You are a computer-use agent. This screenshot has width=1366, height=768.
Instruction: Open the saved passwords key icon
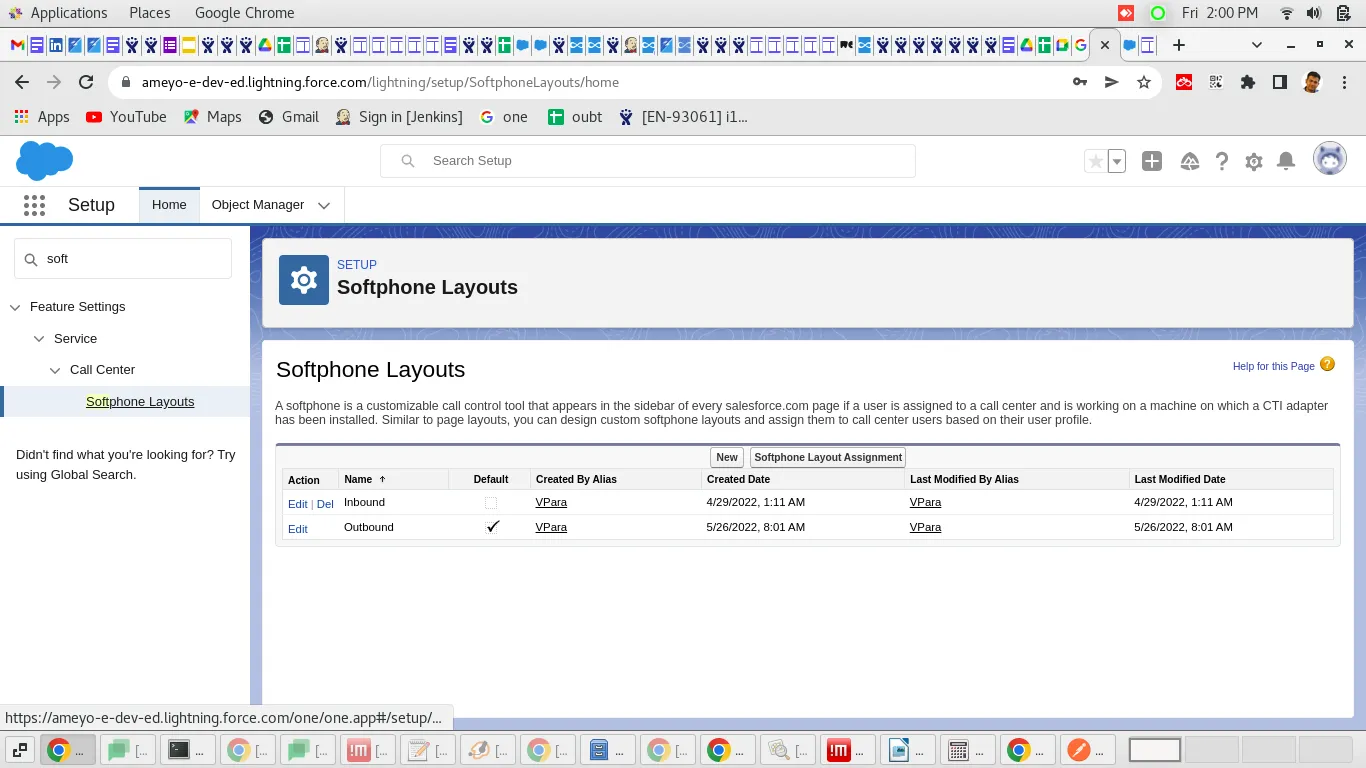pos(1080,83)
